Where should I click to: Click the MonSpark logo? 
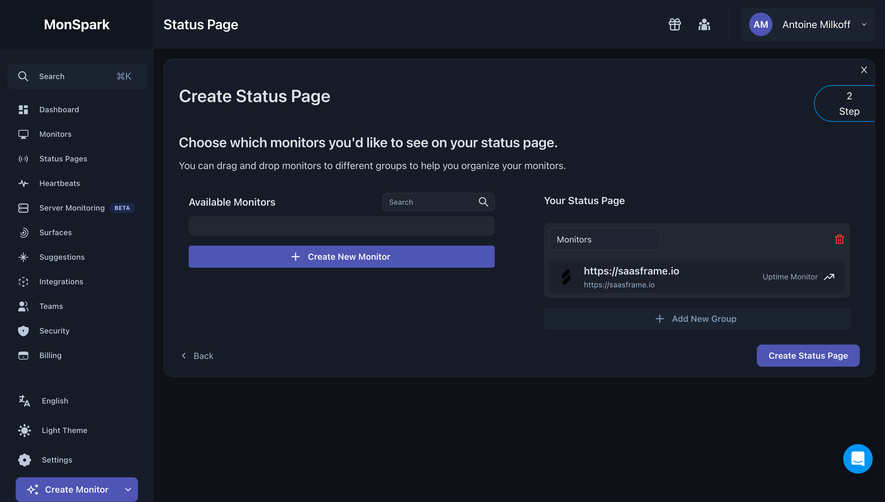tap(77, 24)
